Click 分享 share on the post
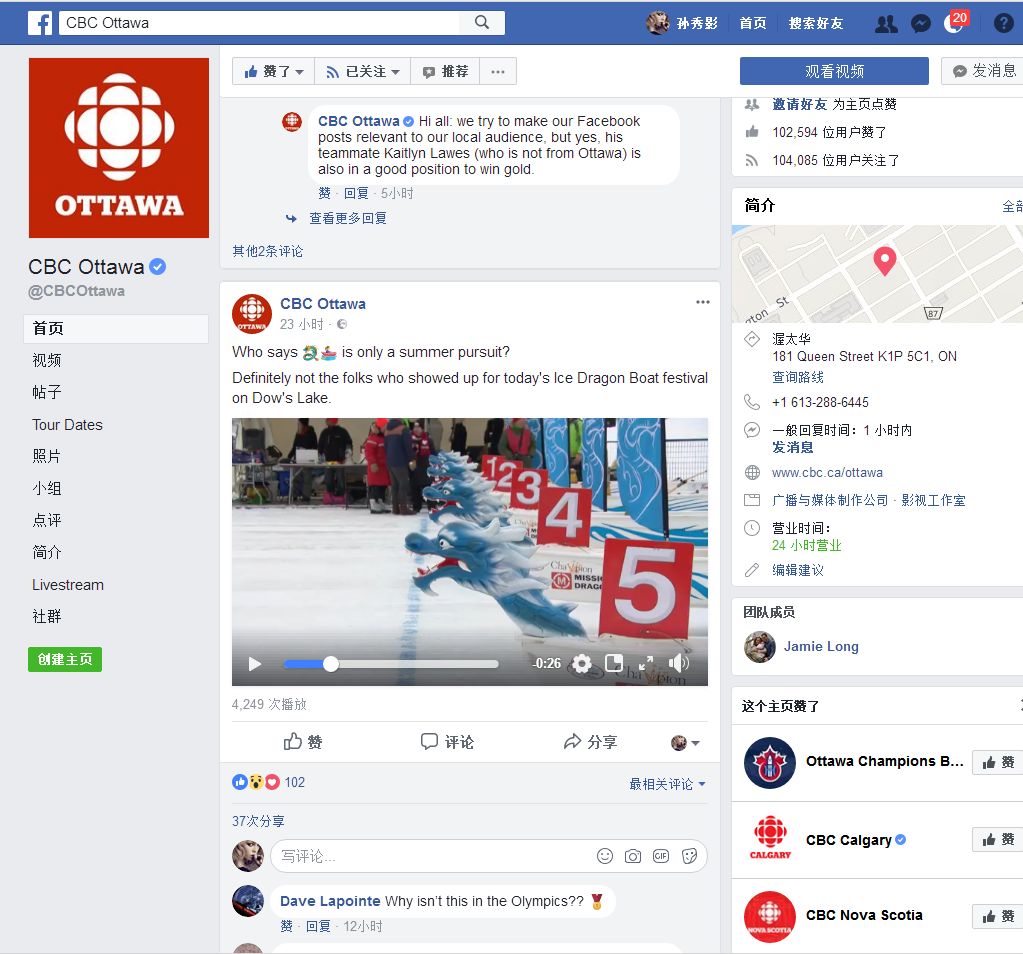Screen dimensions: 1023x954 tap(590, 742)
